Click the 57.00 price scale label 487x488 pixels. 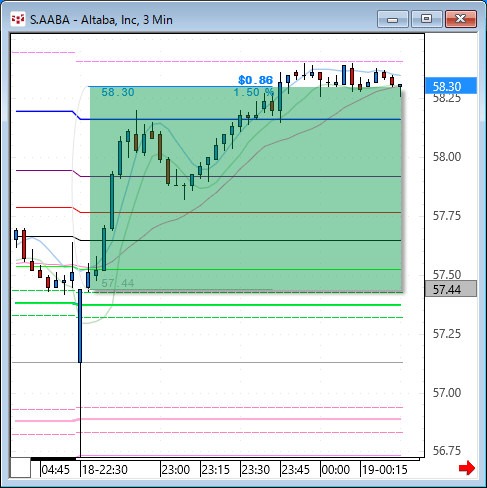pos(447,393)
